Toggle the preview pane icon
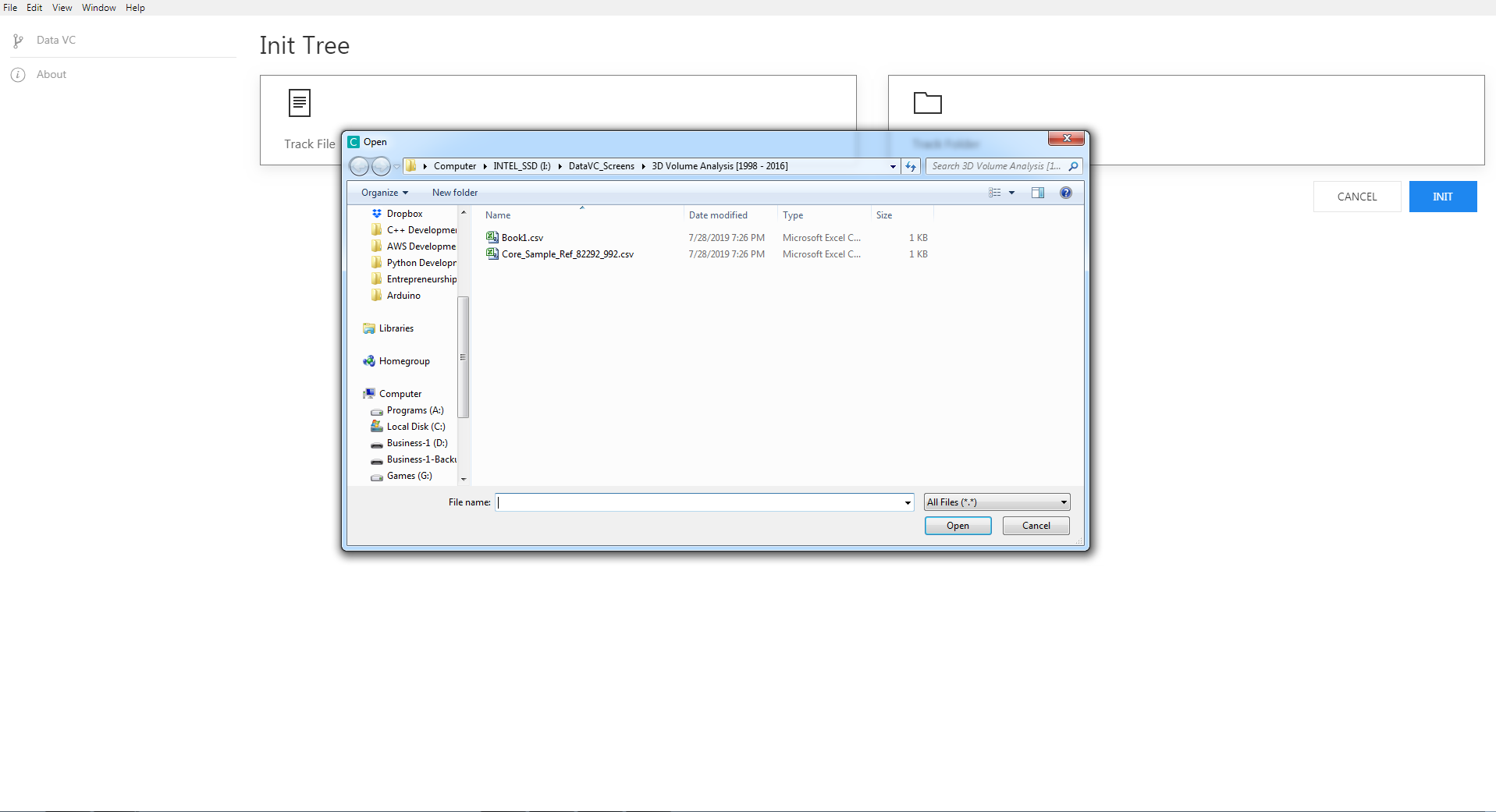The image size is (1496, 812). pyautogui.click(x=1038, y=193)
